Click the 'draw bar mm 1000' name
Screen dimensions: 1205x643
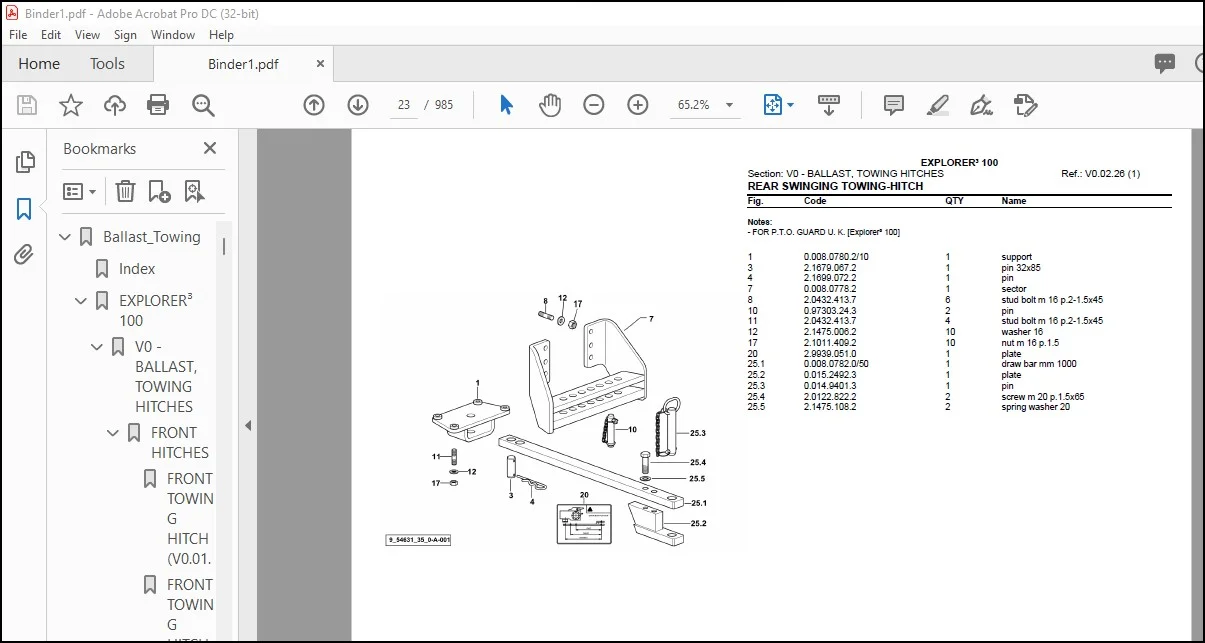(1039, 364)
